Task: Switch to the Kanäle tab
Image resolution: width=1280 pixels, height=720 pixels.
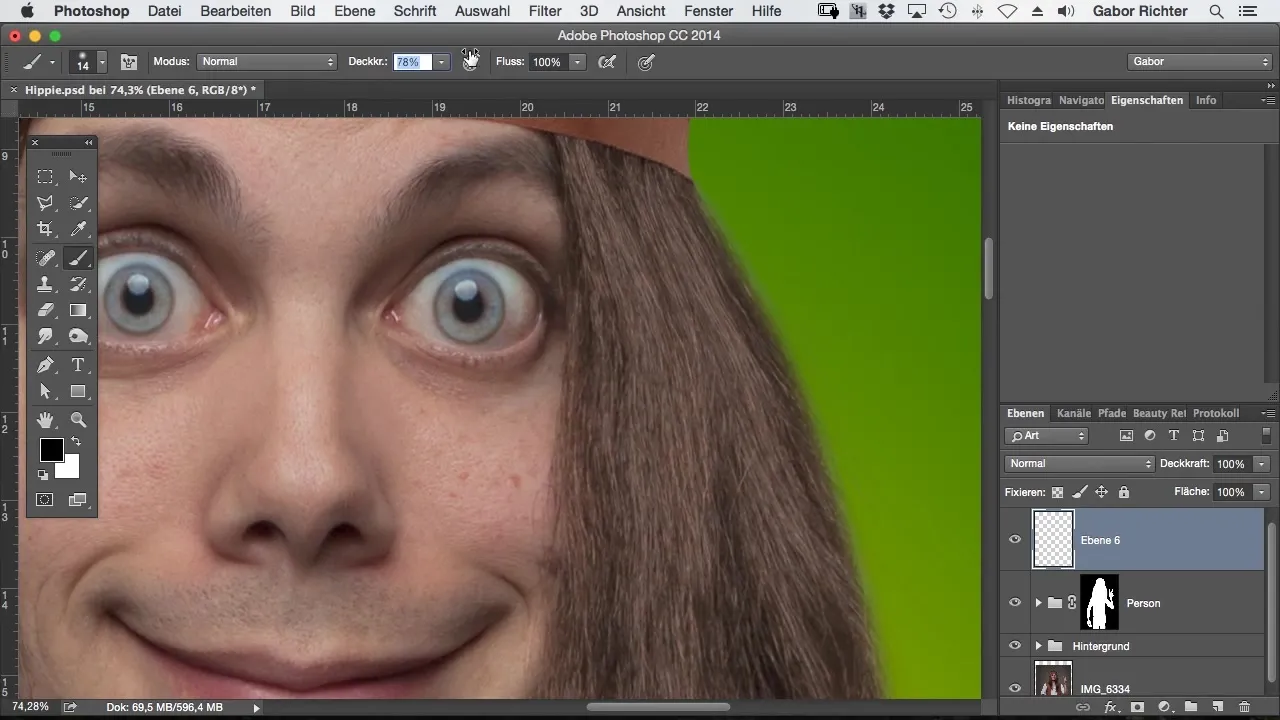Action: [x=1074, y=413]
